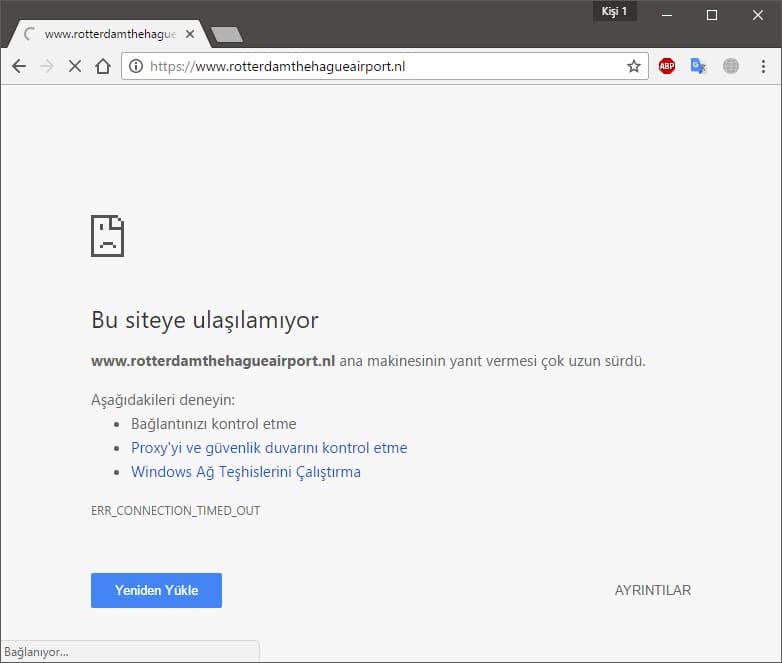Maximize the browser window

point(712,15)
